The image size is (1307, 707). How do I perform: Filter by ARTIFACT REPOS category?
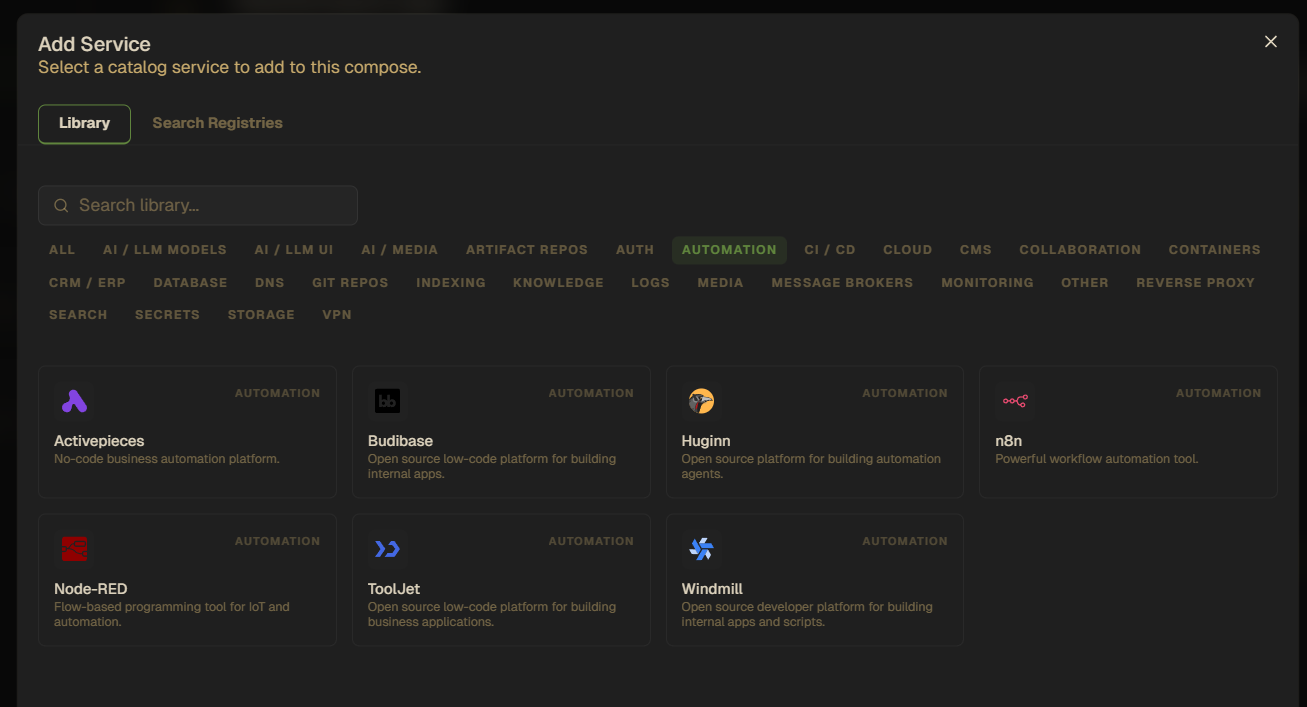527,250
